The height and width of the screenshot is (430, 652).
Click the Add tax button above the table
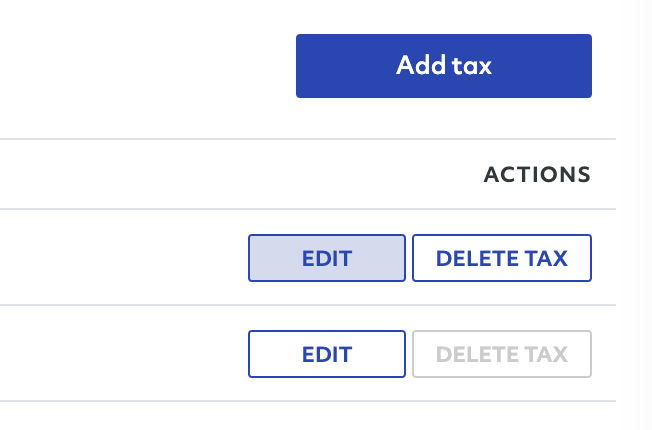tap(444, 66)
